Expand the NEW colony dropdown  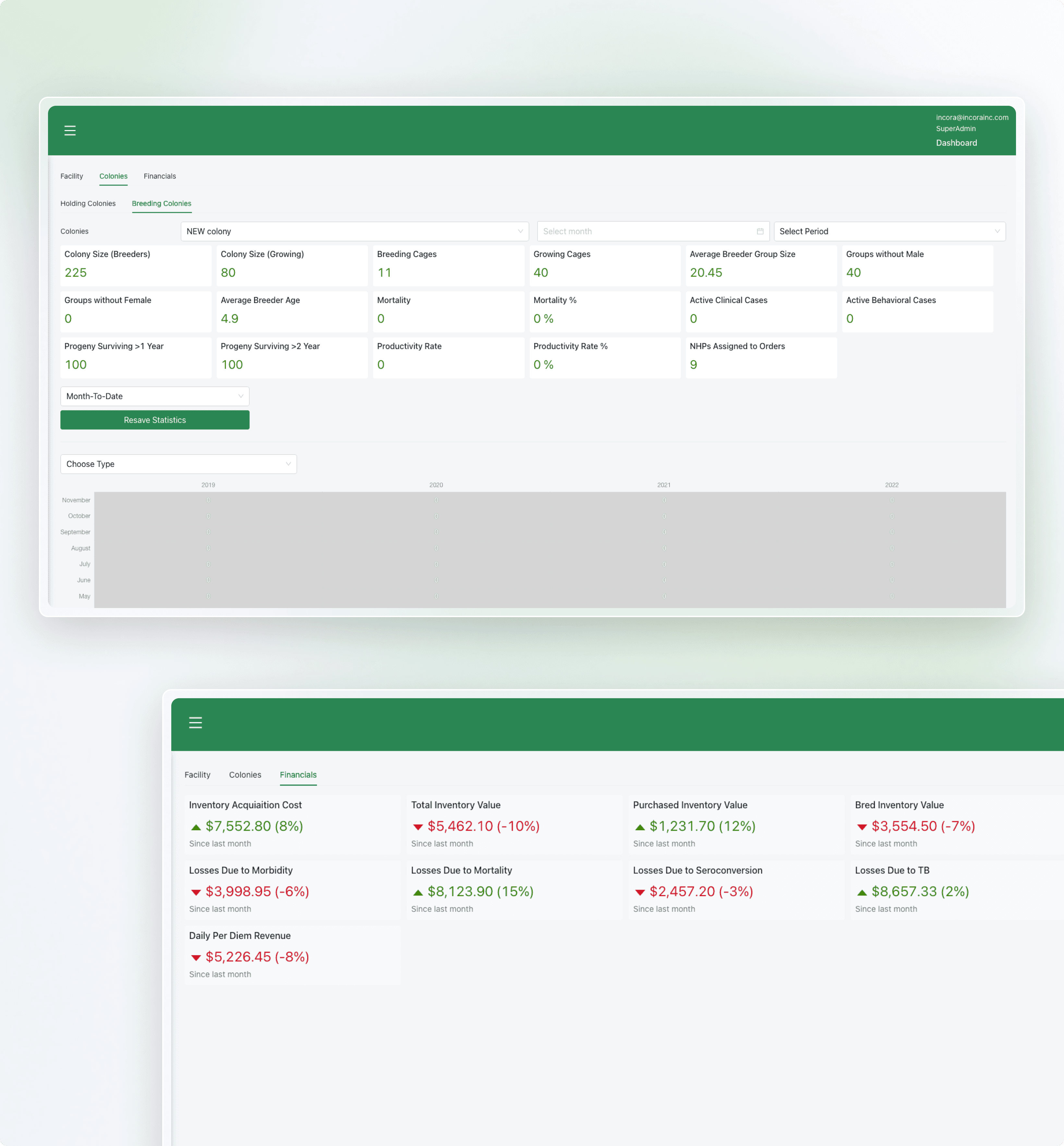tap(355, 231)
